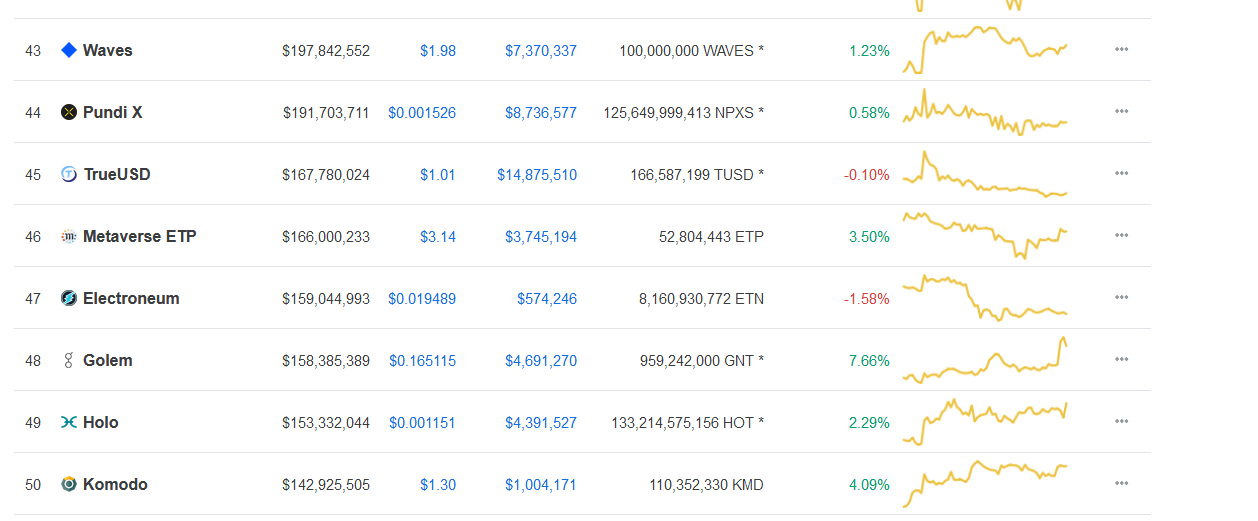Open the Electroneum coin name link
This screenshot has height=521, width=1258.
point(131,298)
